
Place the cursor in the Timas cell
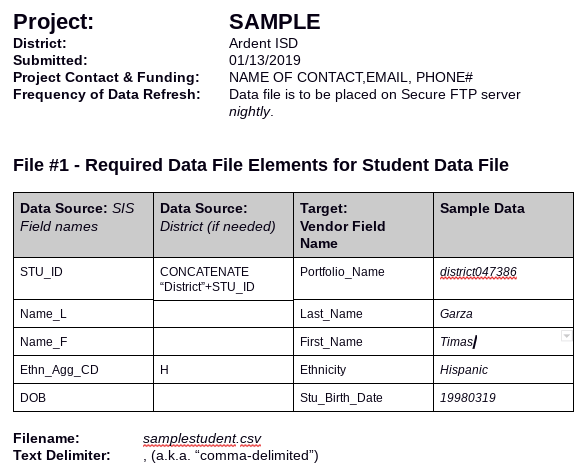coord(503,342)
